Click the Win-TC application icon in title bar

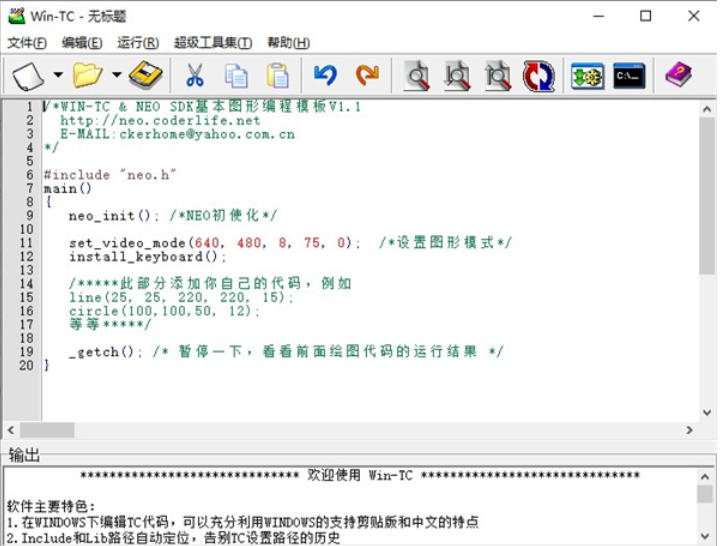[17, 16]
